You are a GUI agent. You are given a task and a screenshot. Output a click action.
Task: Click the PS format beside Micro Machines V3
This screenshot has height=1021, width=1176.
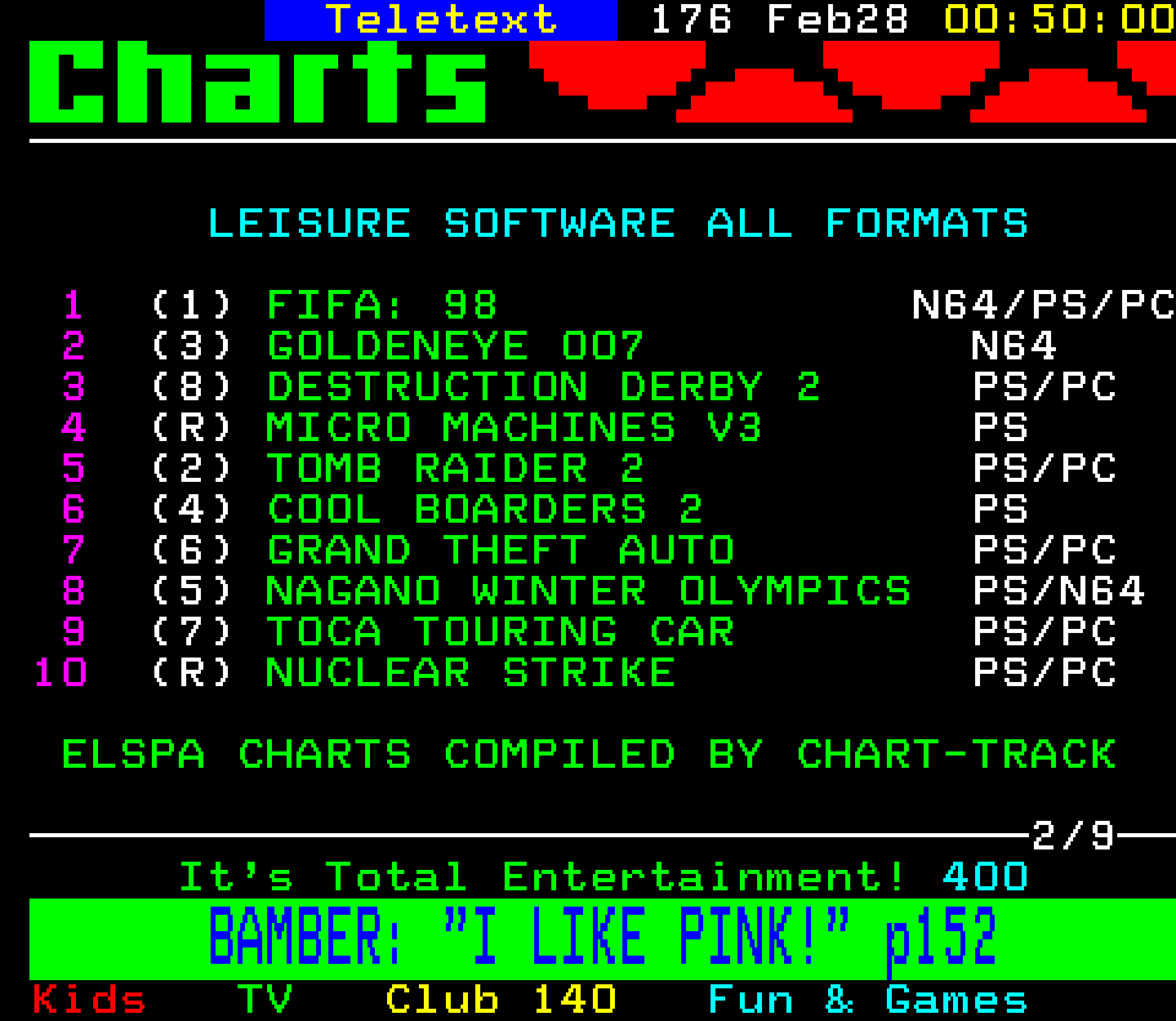point(1000,428)
